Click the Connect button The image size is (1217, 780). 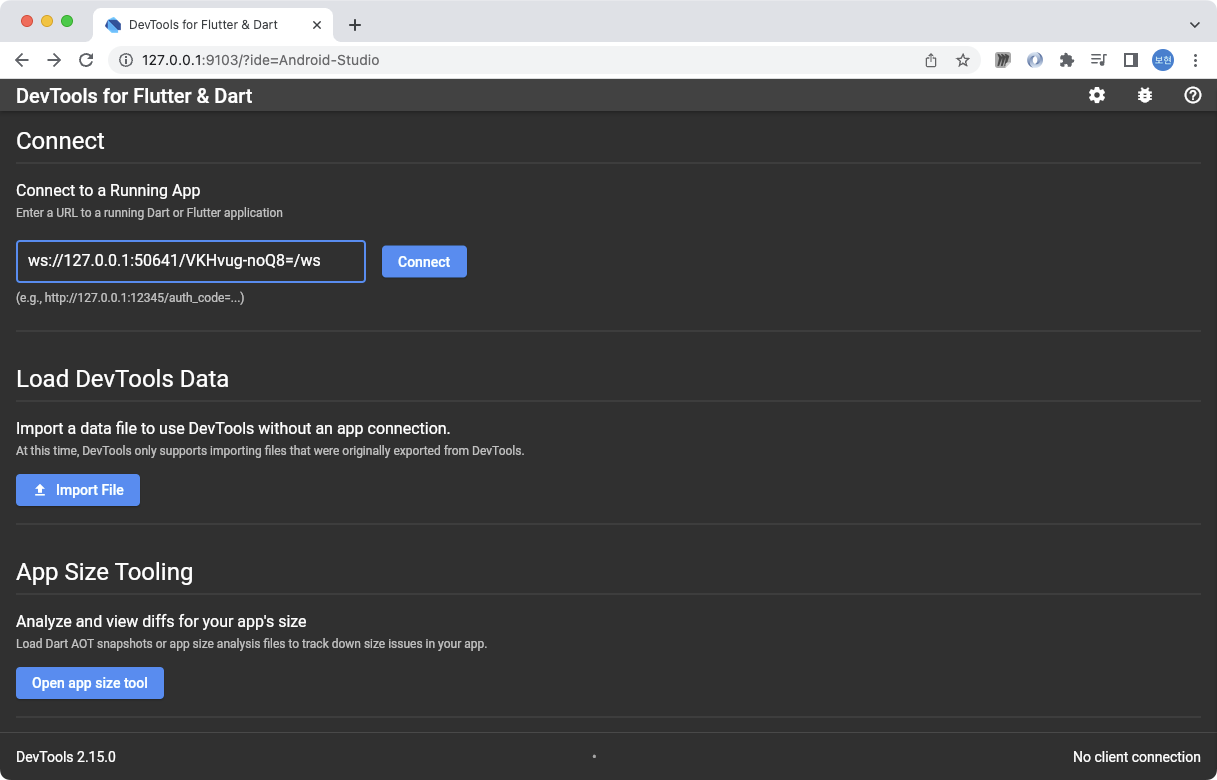click(x=424, y=262)
